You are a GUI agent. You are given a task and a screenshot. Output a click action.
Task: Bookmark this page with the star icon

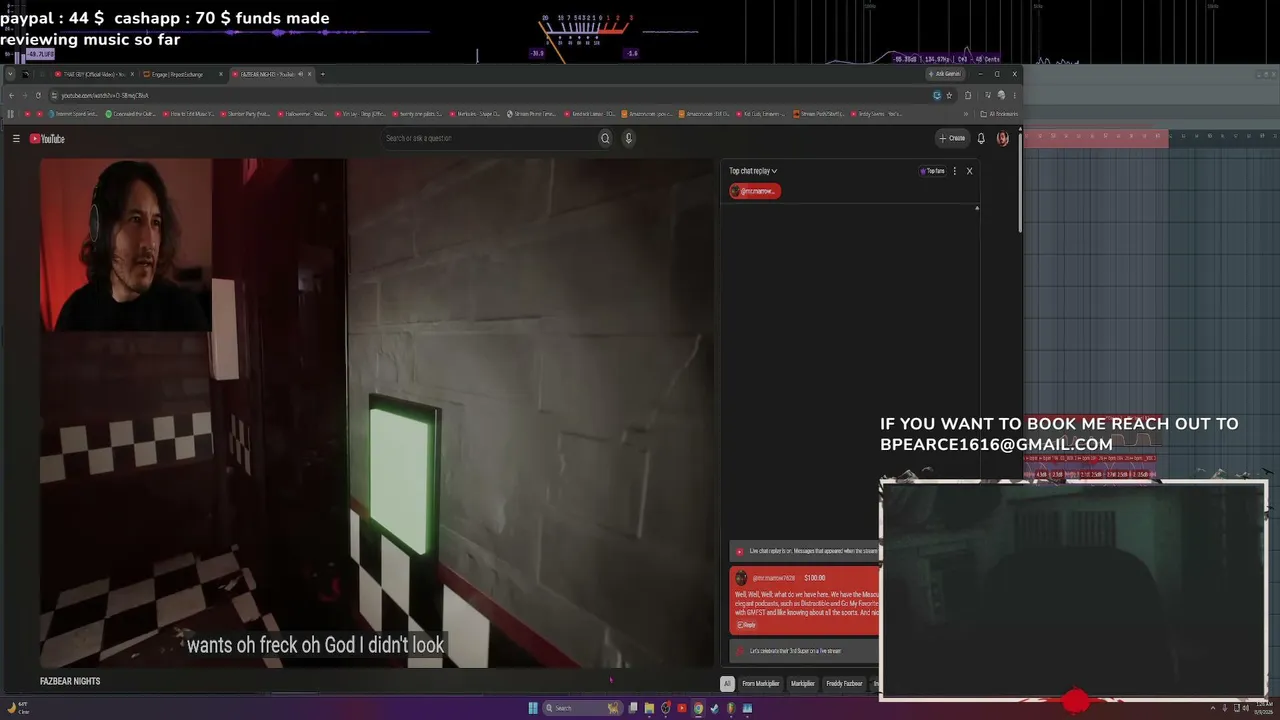(x=949, y=95)
